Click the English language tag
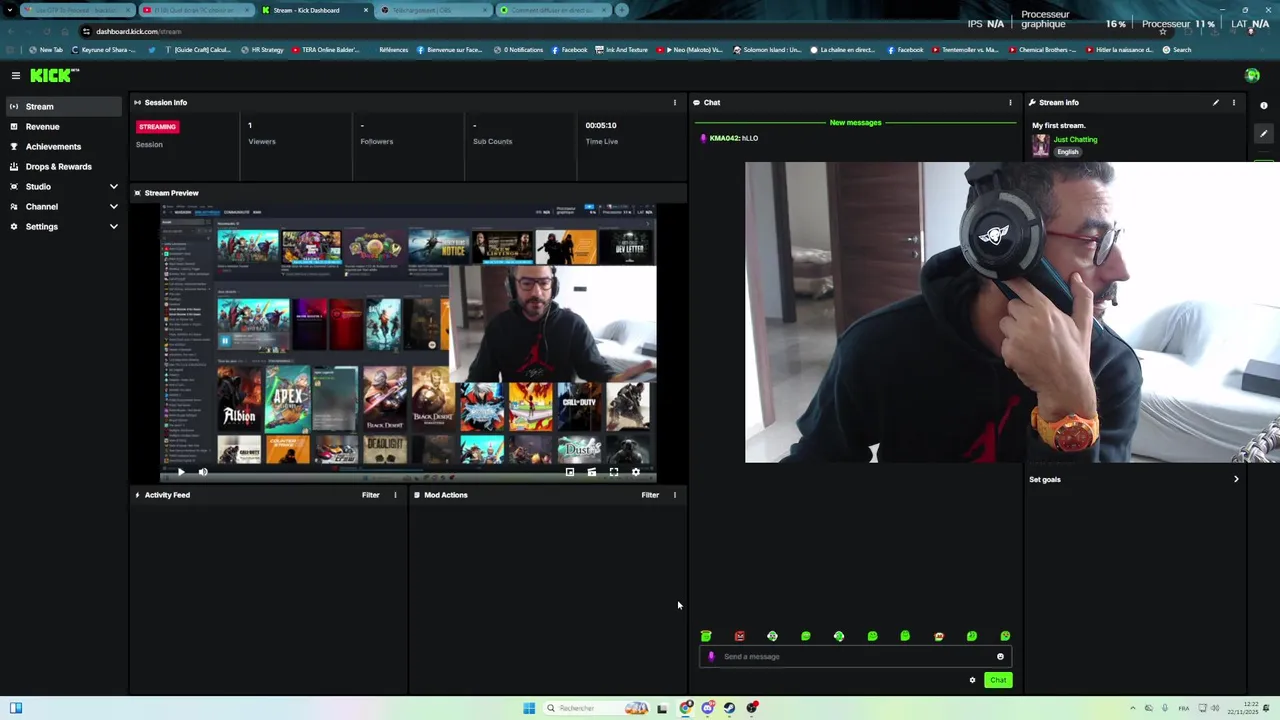 click(1068, 152)
